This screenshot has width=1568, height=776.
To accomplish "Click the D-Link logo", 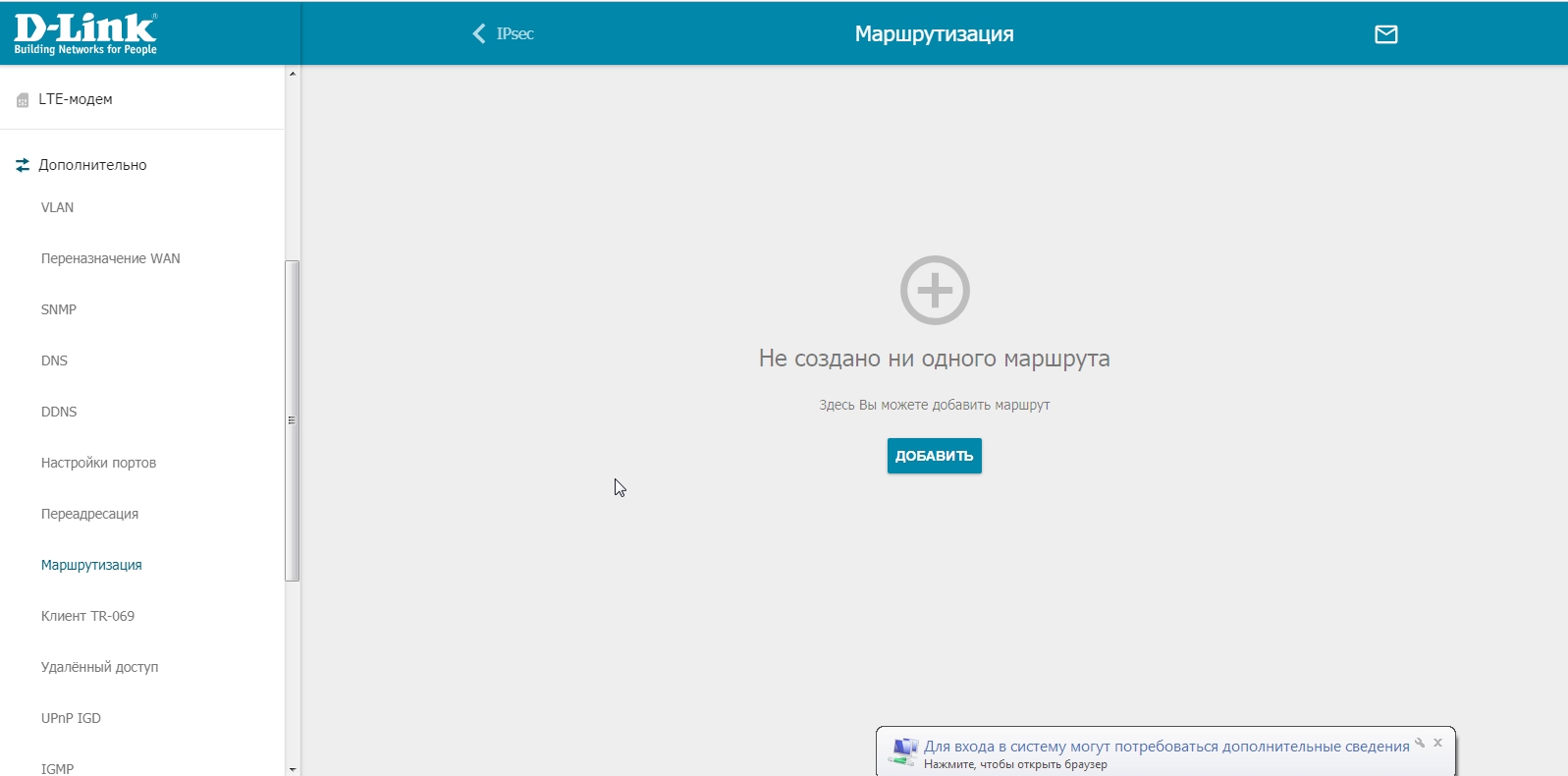I will click(x=85, y=34).
